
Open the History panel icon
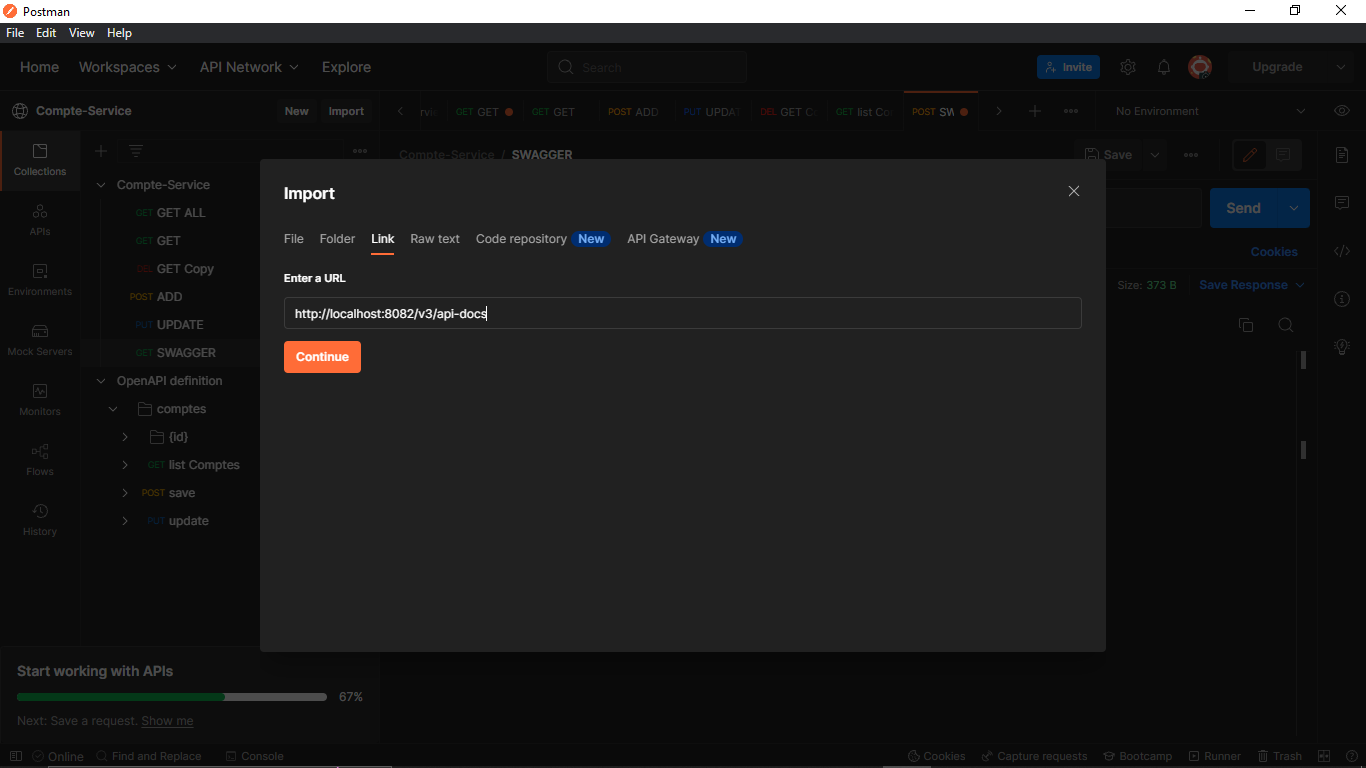(40, 518)
